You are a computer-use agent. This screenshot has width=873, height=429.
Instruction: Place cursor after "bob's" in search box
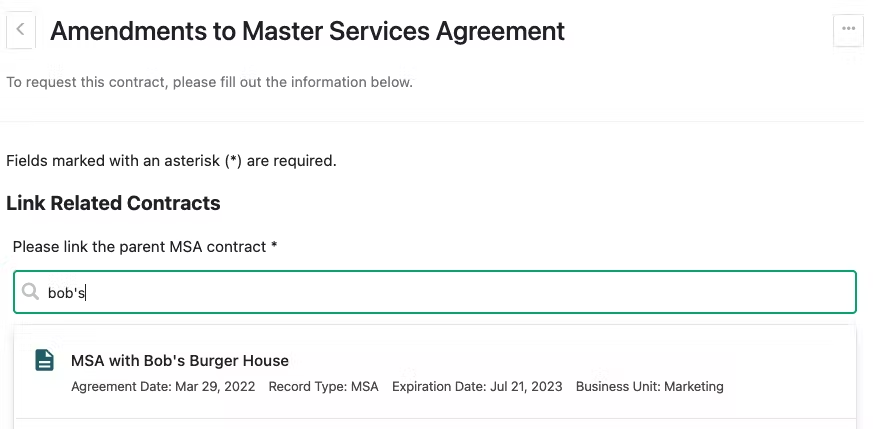pos(86,293)
